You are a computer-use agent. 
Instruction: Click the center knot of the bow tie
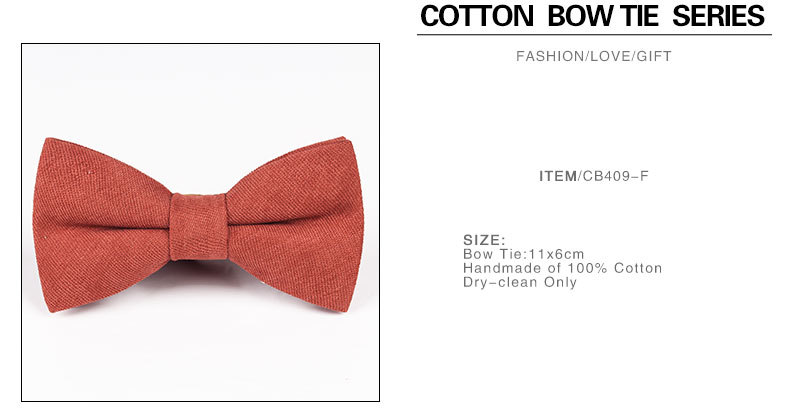click(198, 227)
